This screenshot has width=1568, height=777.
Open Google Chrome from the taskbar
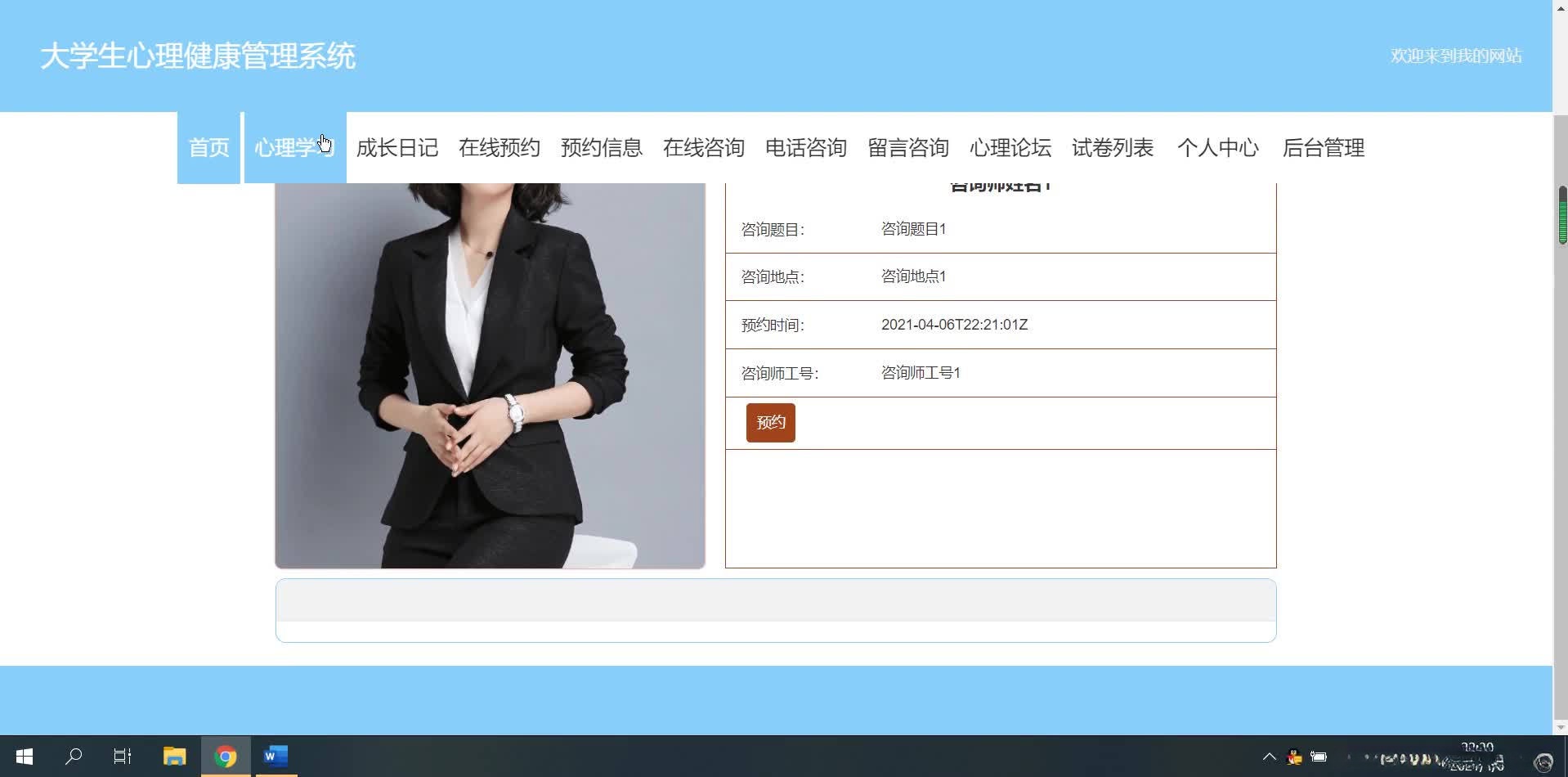coord(226,756)
